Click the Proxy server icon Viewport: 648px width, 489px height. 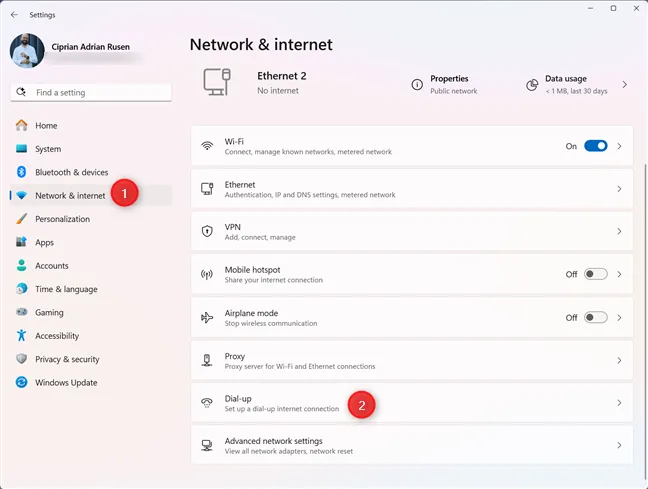pos(207,360)
